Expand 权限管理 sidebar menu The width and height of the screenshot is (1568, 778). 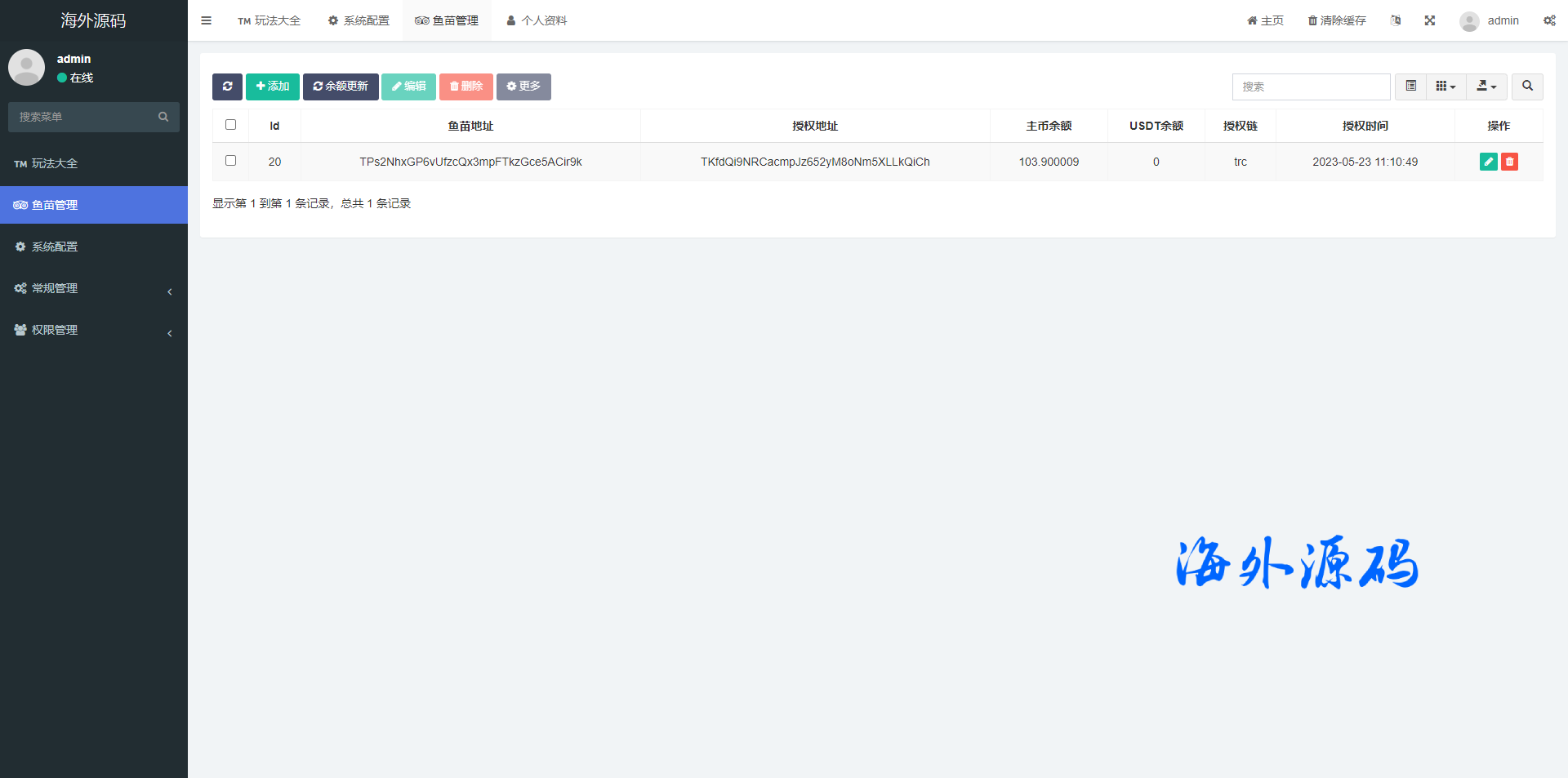click(94, 330)
